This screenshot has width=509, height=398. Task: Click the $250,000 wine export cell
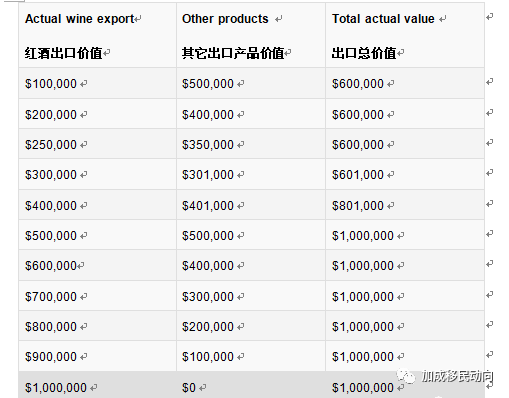click(x=97, y=144)
